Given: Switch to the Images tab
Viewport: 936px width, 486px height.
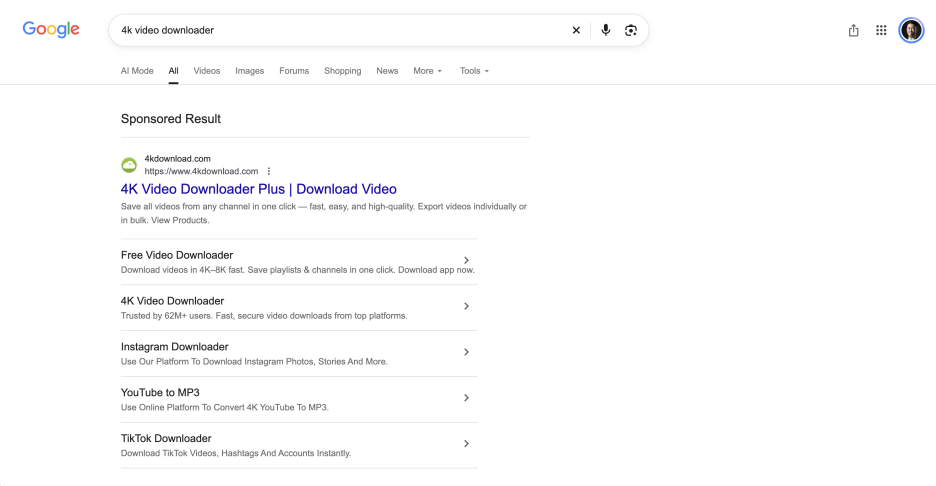Looking at the screenshot, I should pyautogui.click(x=250, y=70).
